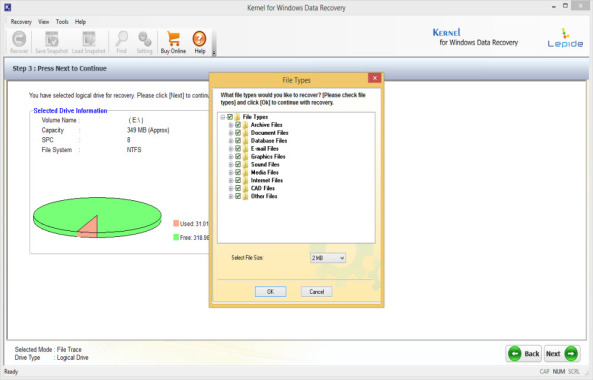Image resolution: width=593 pixels, height=380 pixels.
Task: Expand the Database Files tree node
Action: coord(231,141)
